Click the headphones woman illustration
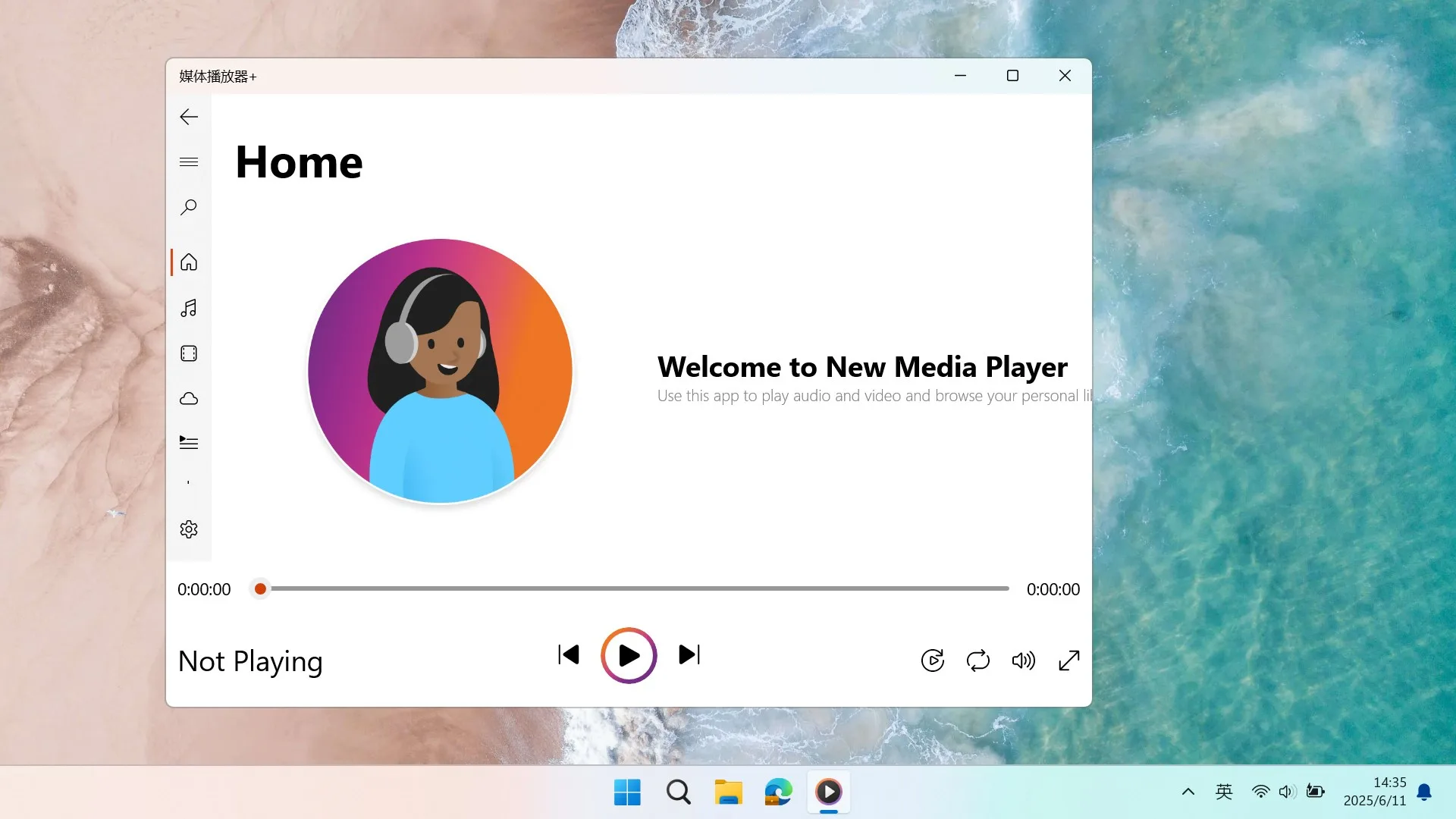Image resolution: width=1456 pixels, height=819 pixels. pyautogui.click(x=440, y=371)
